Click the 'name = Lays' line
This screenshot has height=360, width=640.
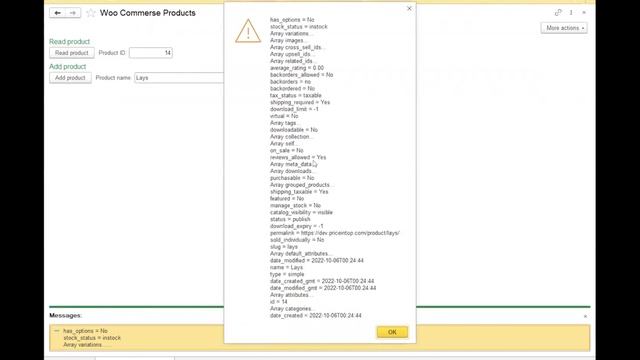click(287, 267)
